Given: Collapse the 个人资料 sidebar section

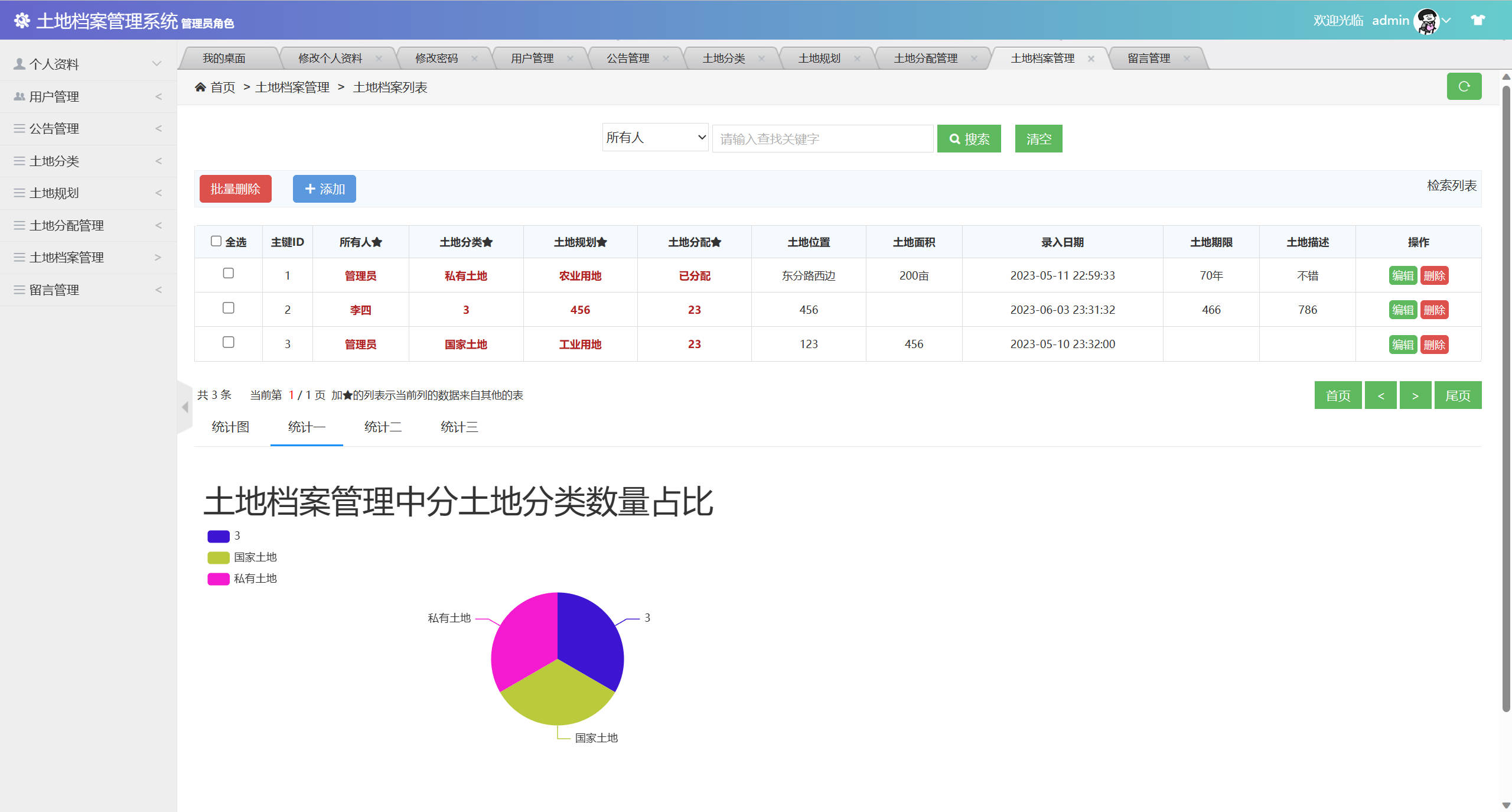Looking at the screenshot, I should (x=156, y=64).
